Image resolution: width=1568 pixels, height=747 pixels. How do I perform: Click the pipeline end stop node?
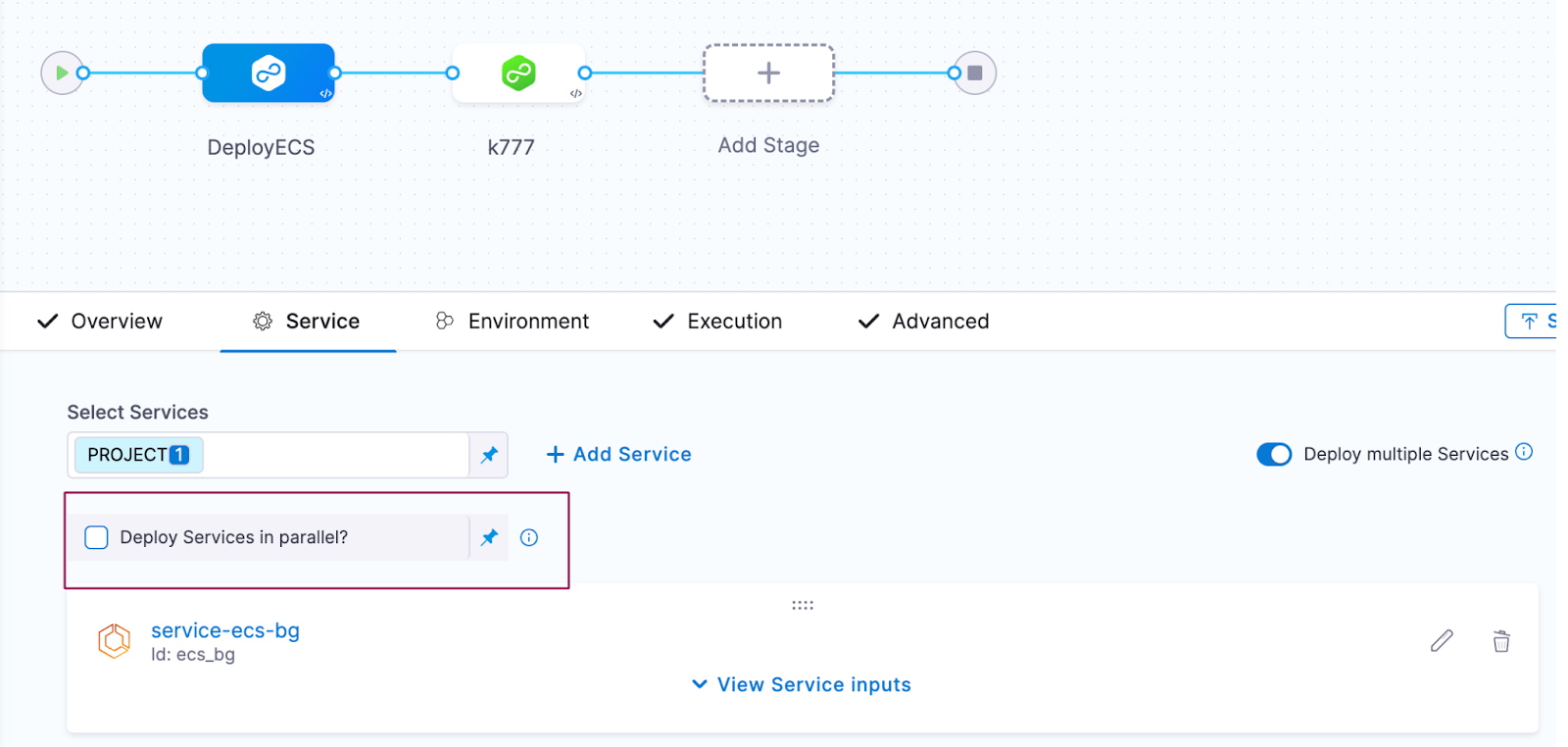coord(974,73)
